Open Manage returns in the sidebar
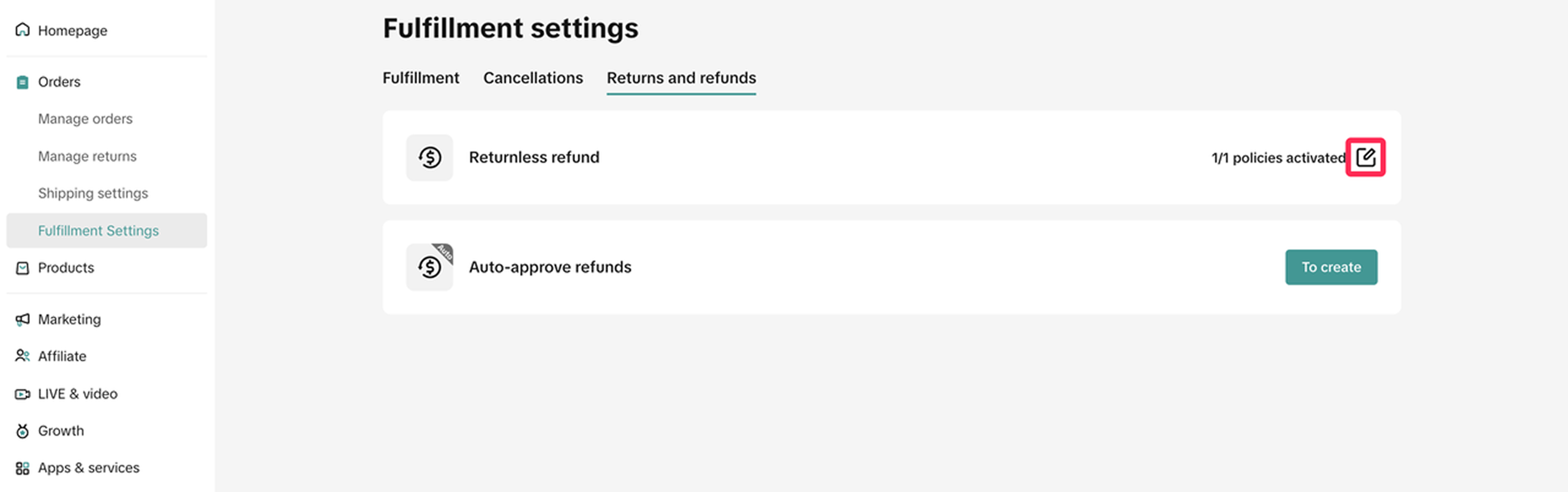This screenshot has width=1568, height=492. (87, 156)
